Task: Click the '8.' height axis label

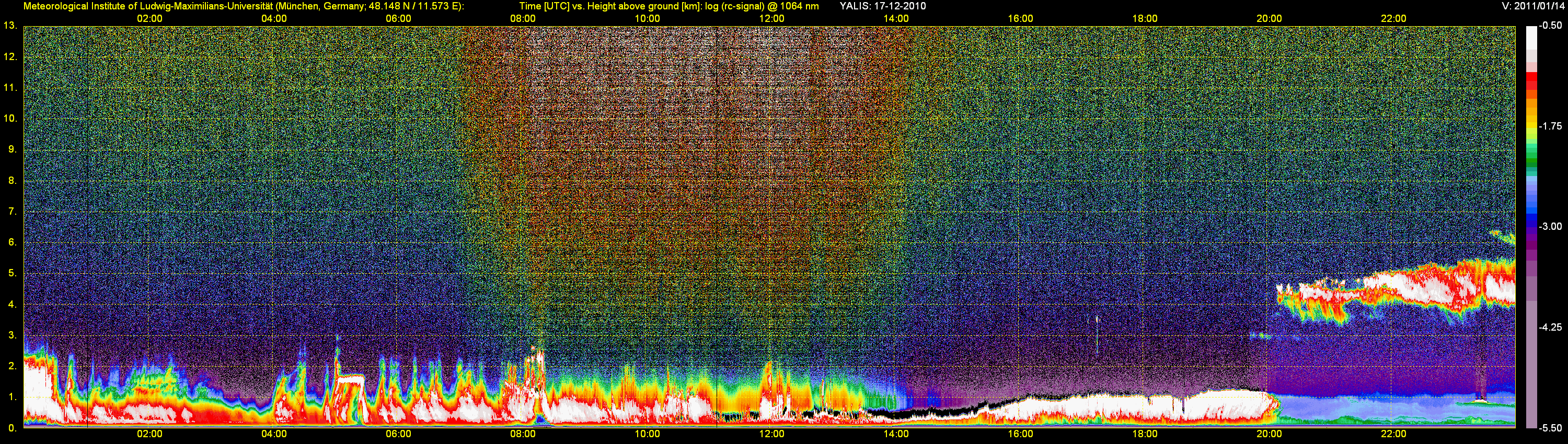Action: point(13,181)
